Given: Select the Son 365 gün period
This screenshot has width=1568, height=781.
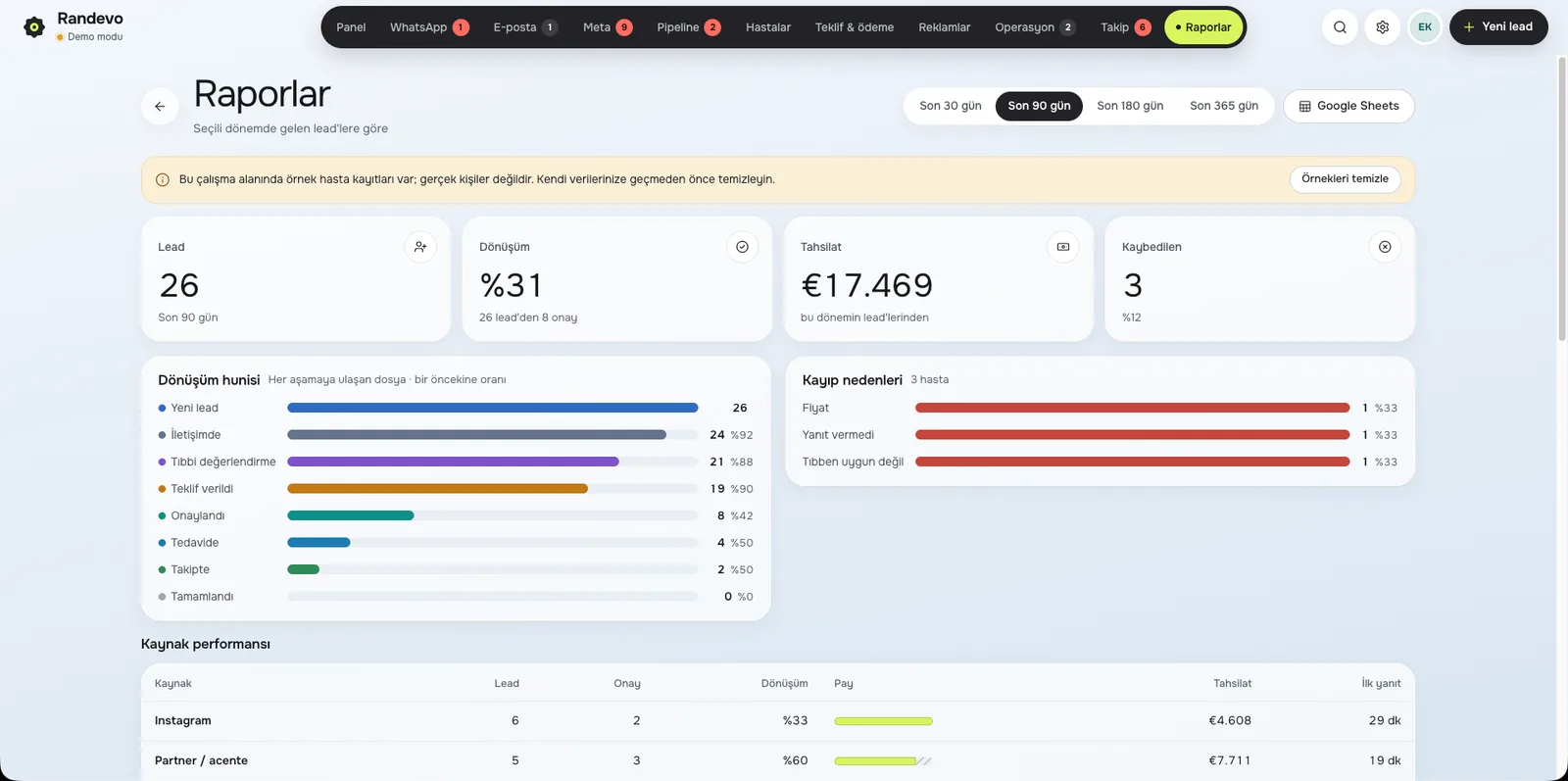Looking at the screenshot, I should [x=1224, y=106].
